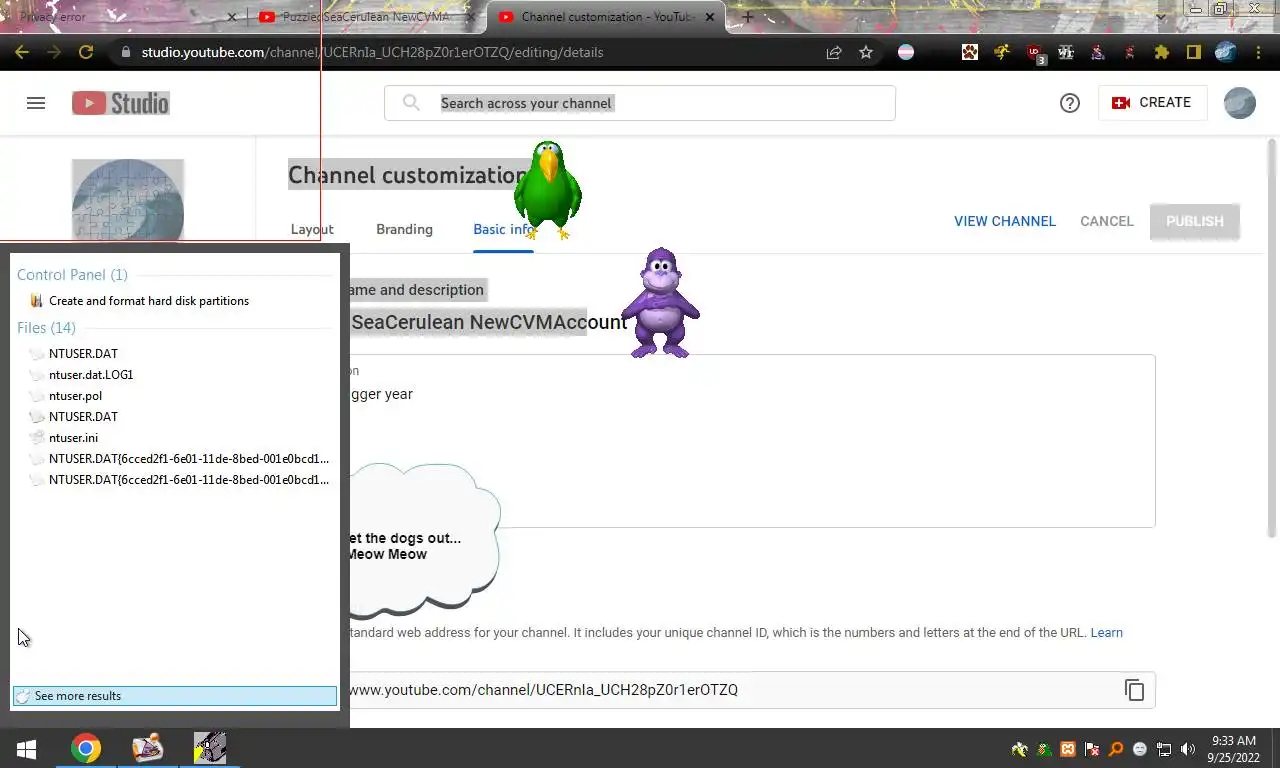Click the Control Panel (1) results header

[x=72, y=275]
